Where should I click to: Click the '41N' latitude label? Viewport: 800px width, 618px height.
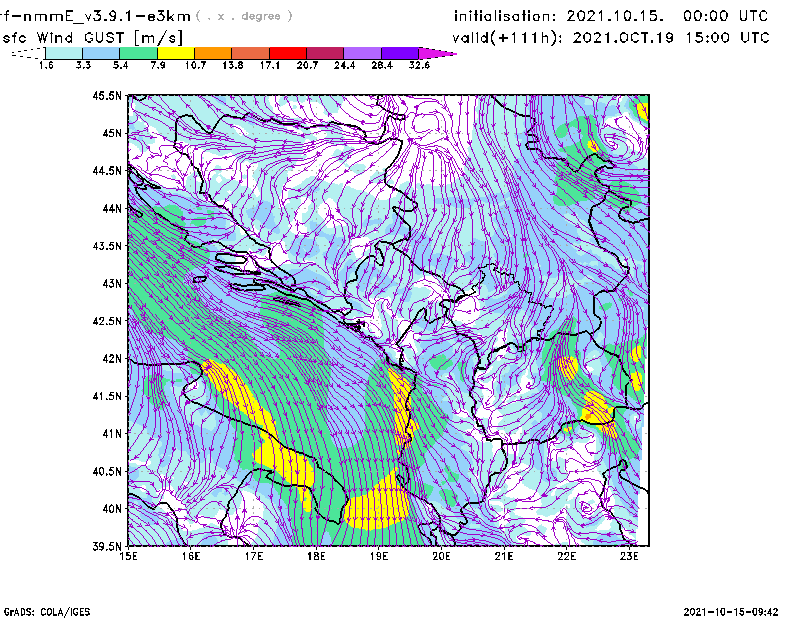(x=112, y=434)
